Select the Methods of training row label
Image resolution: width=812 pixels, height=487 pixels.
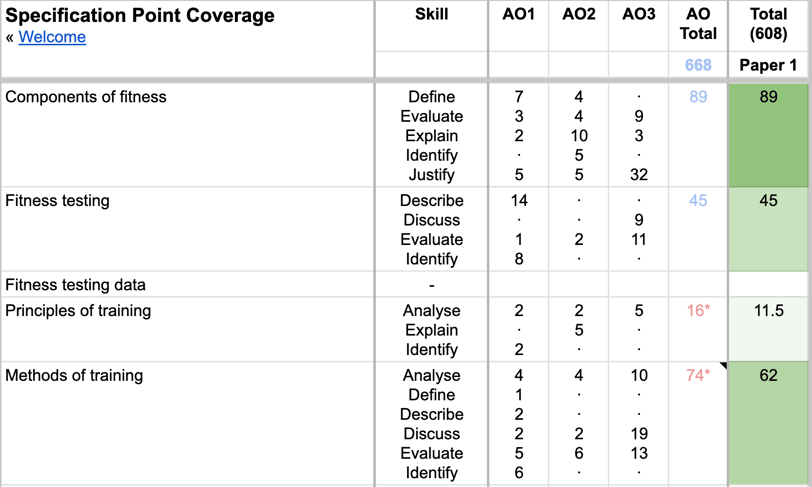[x=74, y=376]
